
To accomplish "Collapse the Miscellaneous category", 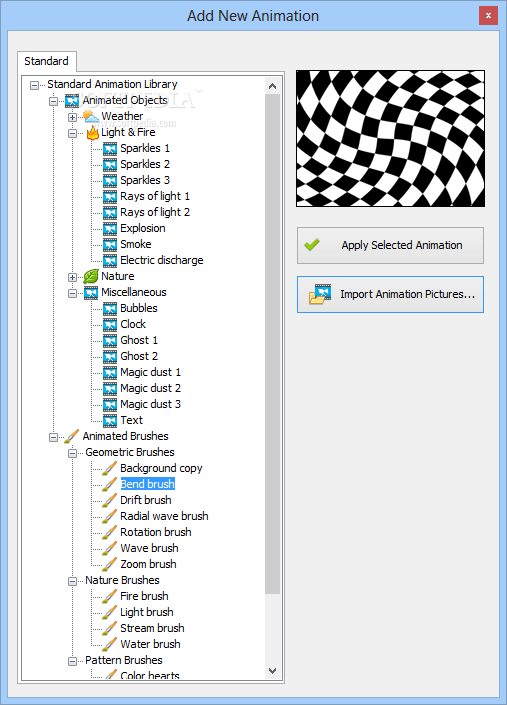I will pyautogui.click(x=72, y=293).
